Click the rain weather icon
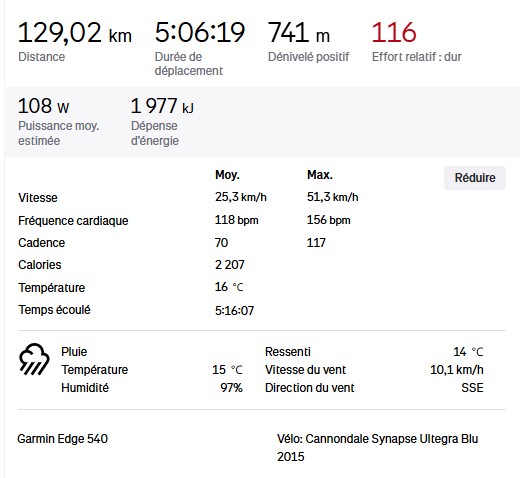The width and height of the screenshot is (520, 478). [x=34, y=359]
